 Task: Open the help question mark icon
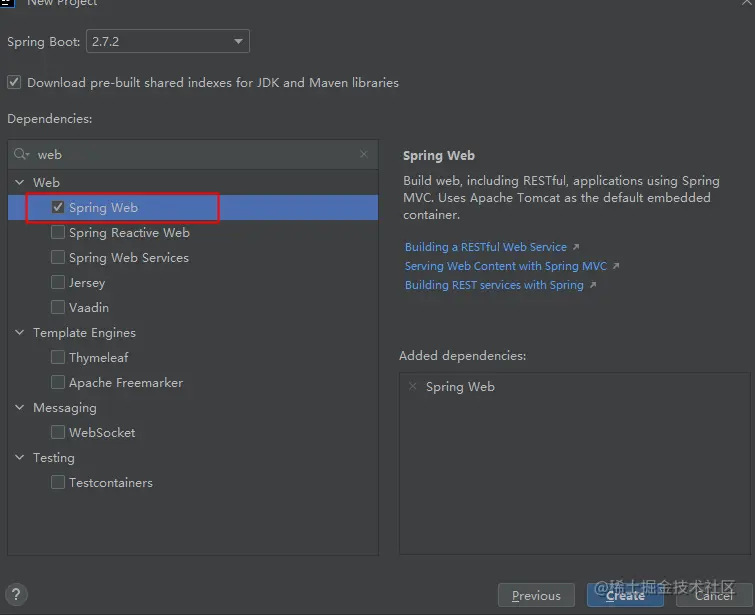coord(16,594)
